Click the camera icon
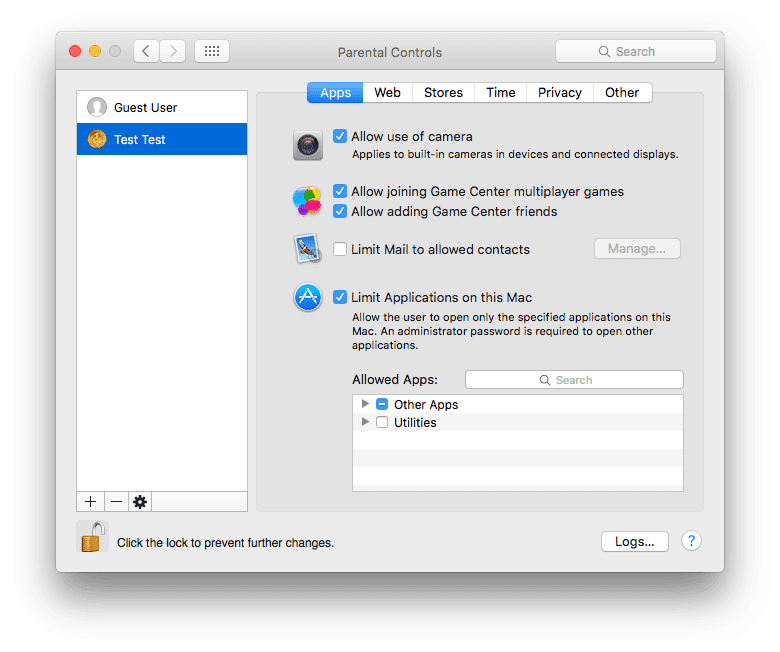Image resolution: width=780 pixels, height=652 pixels. pos(308,145)
